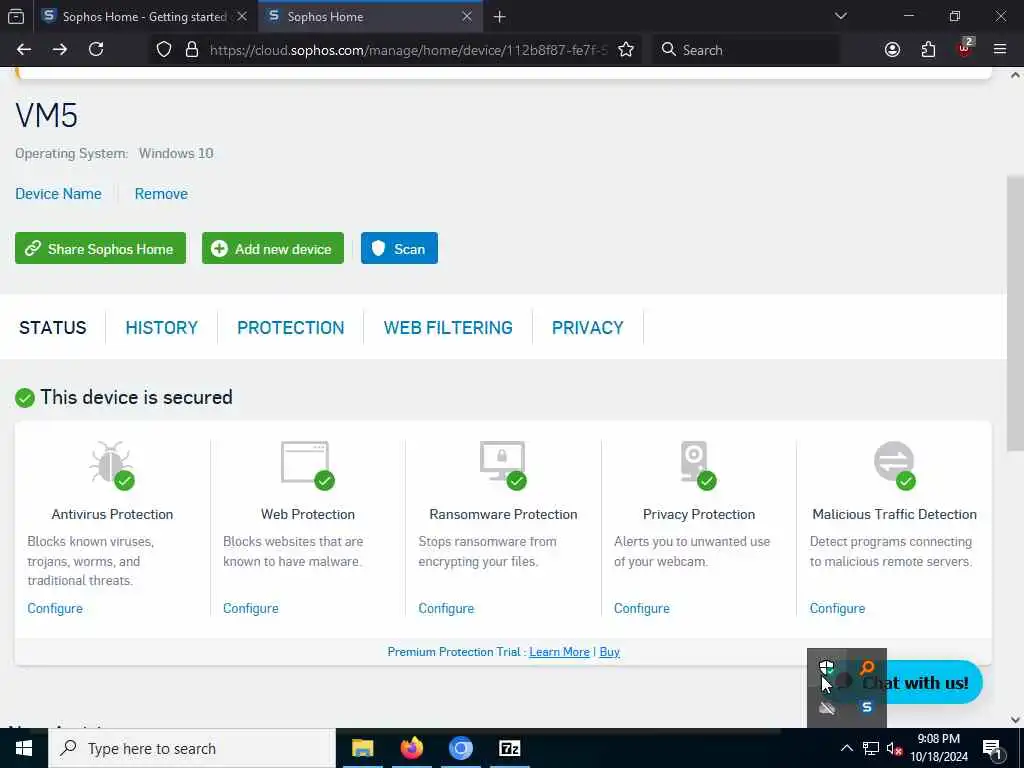Click the Sophos tray icon
Viewport: 1024px width, 768px height.
pyautogui.click(x=867, y=707)
